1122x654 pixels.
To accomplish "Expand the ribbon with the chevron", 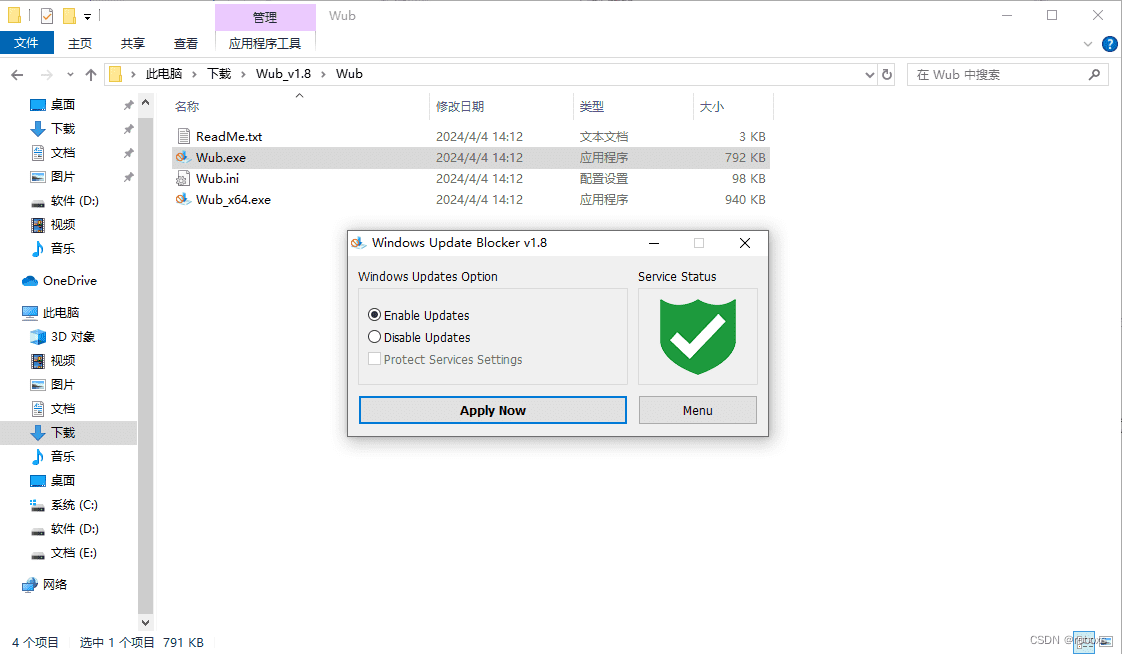I will click(1088, 44).
